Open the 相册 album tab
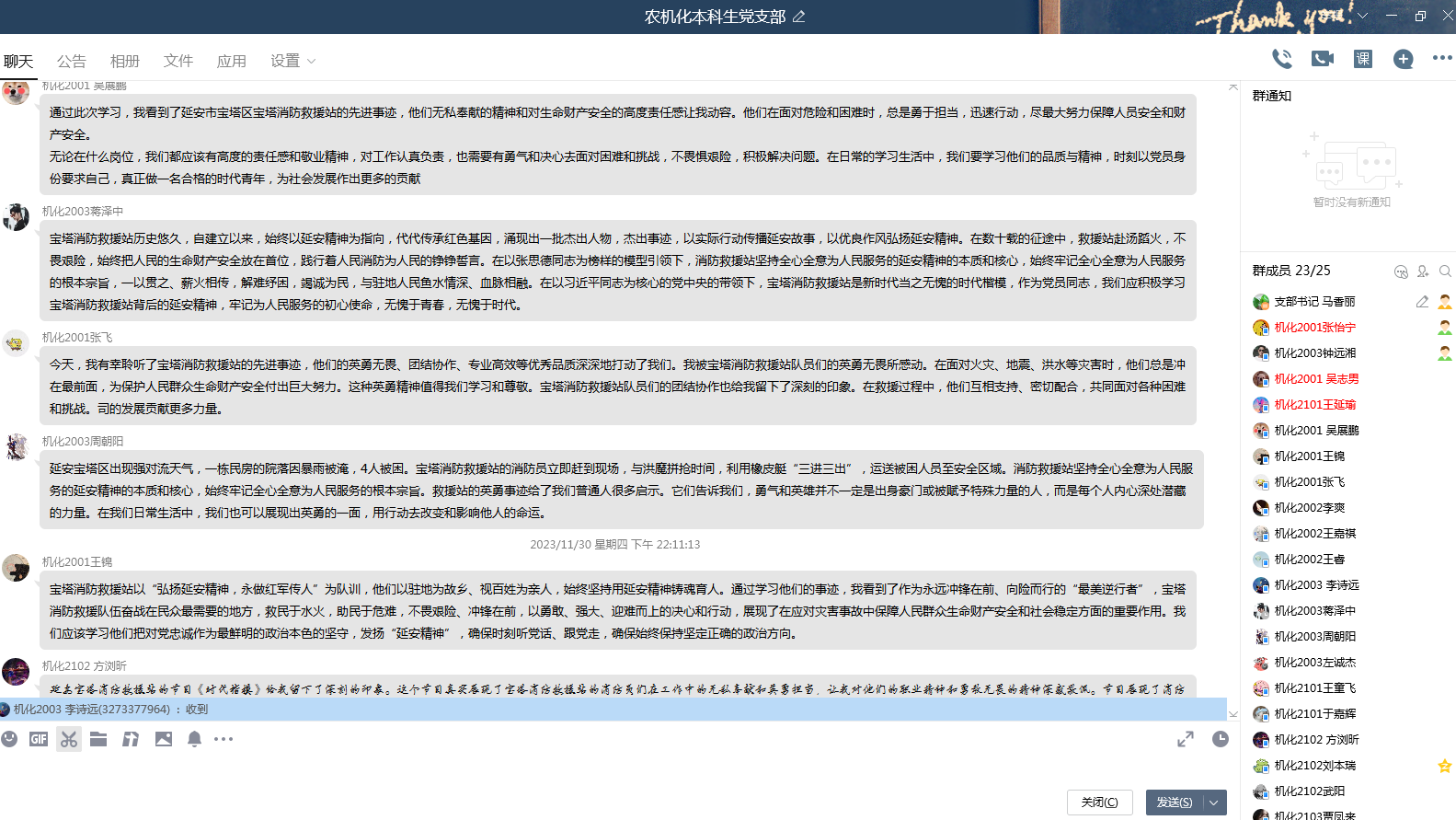The height and width of the screenshot is (820, 1456). coord(124,61)
